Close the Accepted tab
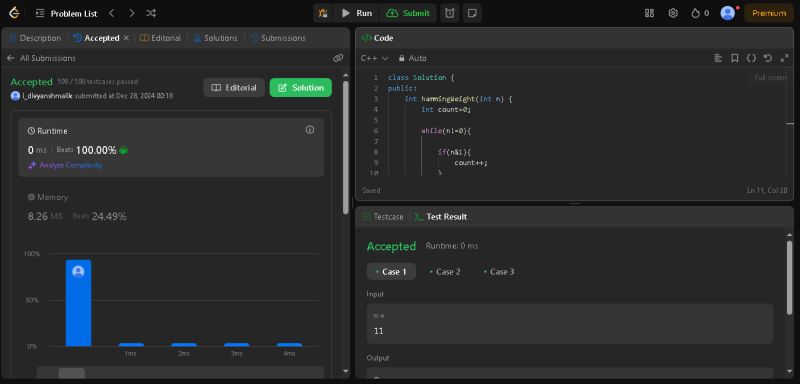This screenshot has height=384, width=800. [127, 38]
